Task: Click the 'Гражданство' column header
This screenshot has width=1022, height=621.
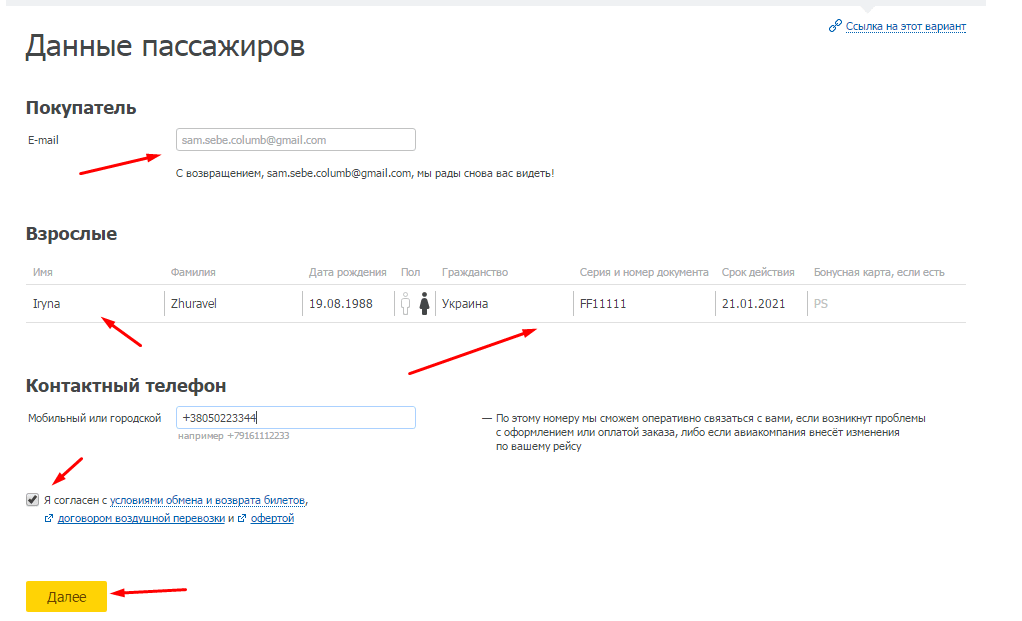Action: [474, 272]
